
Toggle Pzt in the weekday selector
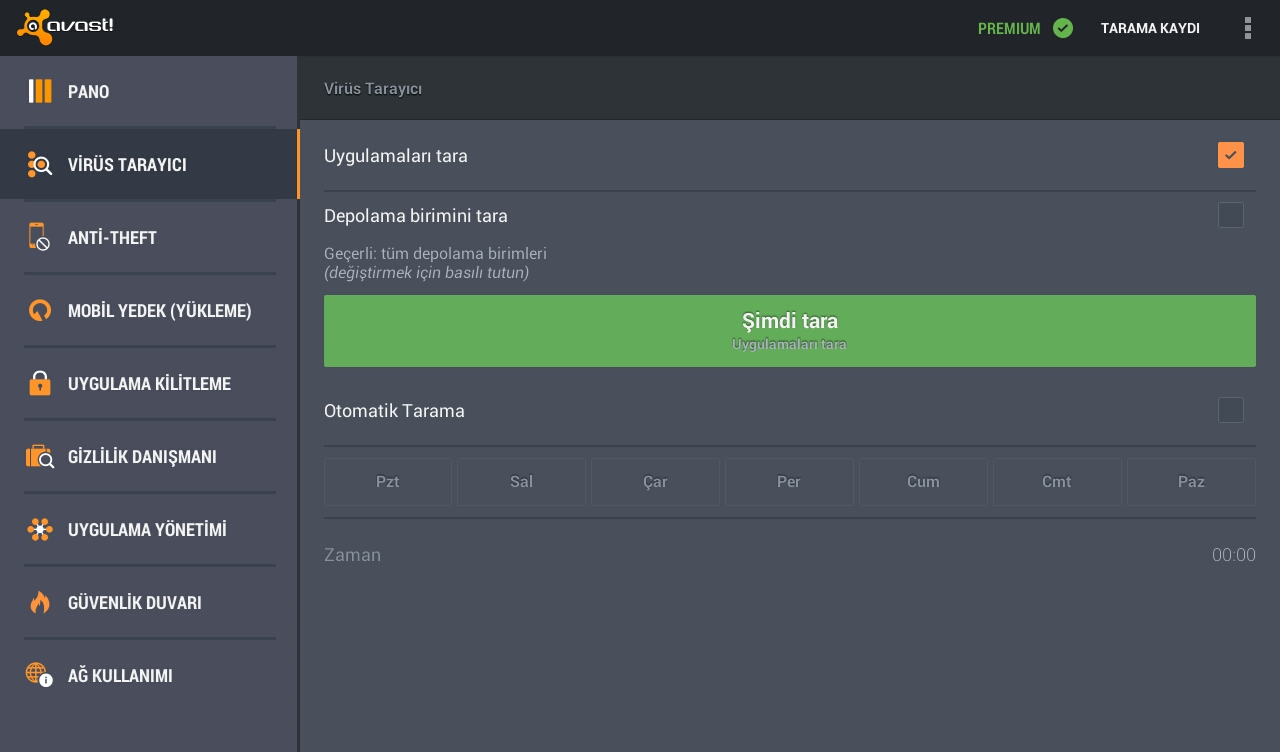(388, 482)
